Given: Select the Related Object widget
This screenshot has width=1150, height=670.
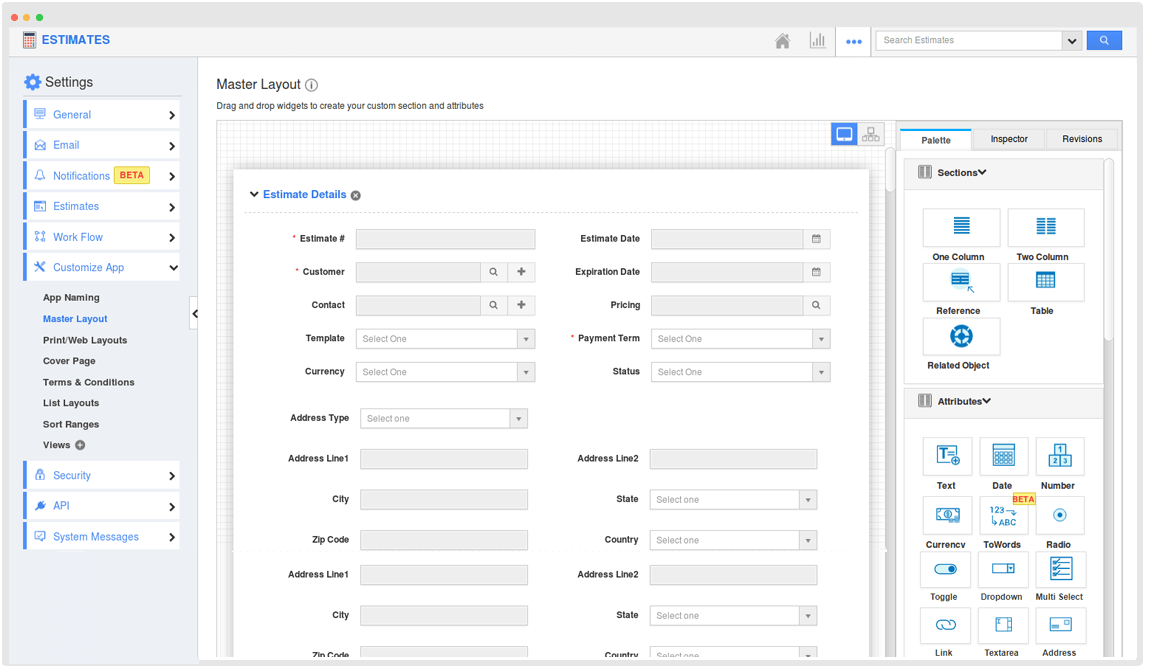Looking at the screenshot, I should coord(961,336).
